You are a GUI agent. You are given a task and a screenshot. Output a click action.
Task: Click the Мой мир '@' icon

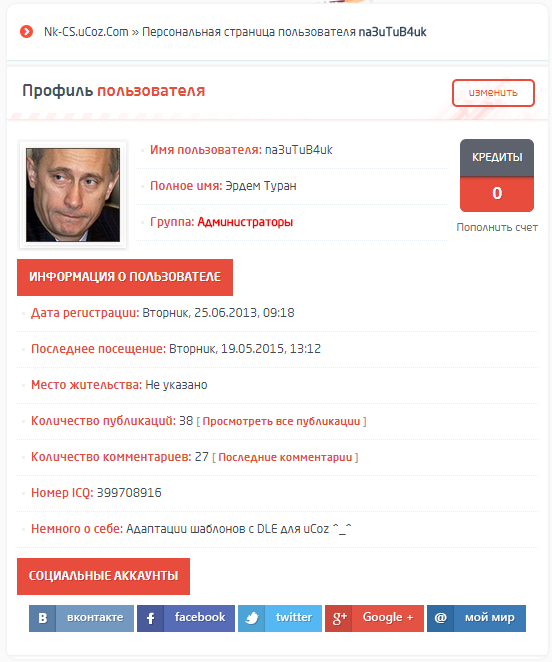click(x=441, y=618)
